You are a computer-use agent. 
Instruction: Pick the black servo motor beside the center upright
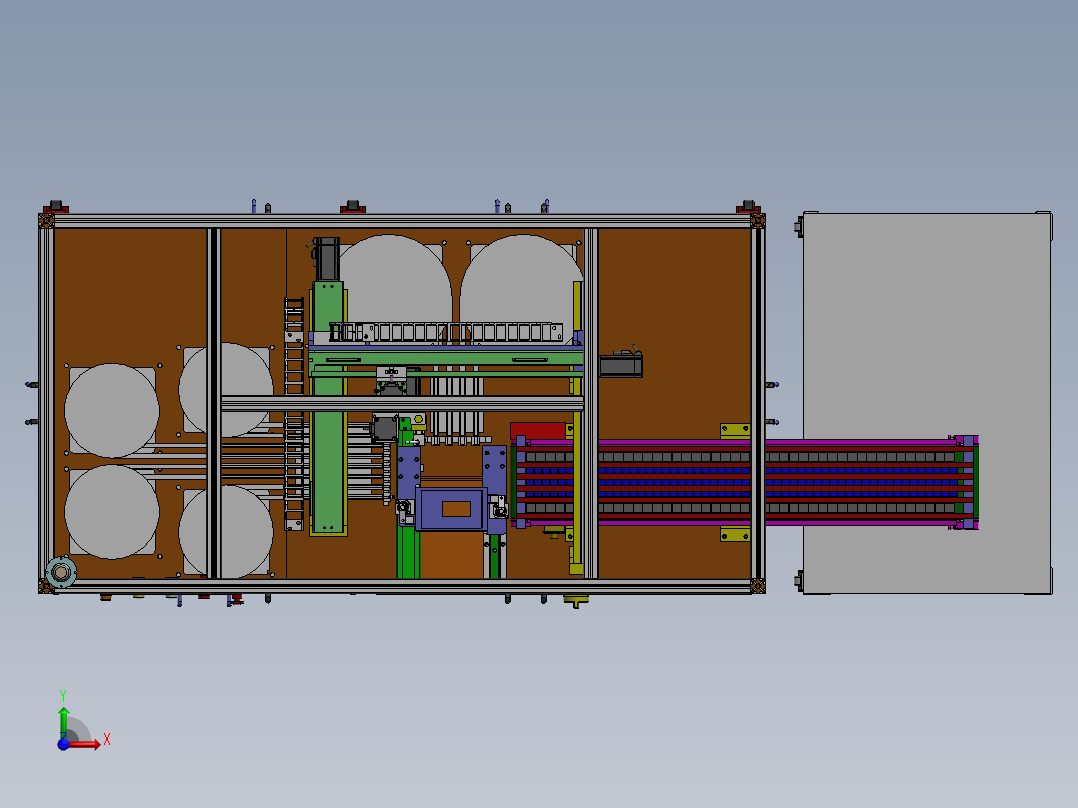point(621,364)
